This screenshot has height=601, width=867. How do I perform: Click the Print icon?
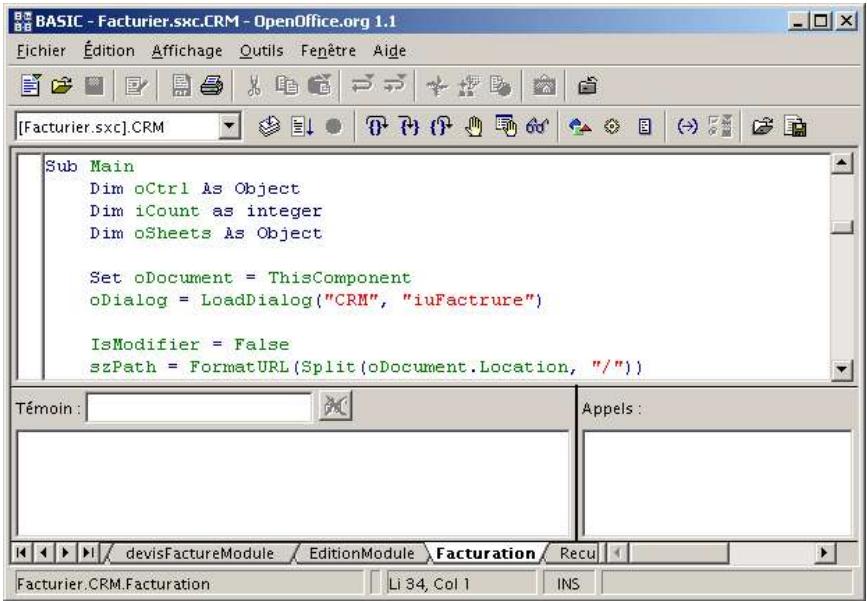point(212,86)
